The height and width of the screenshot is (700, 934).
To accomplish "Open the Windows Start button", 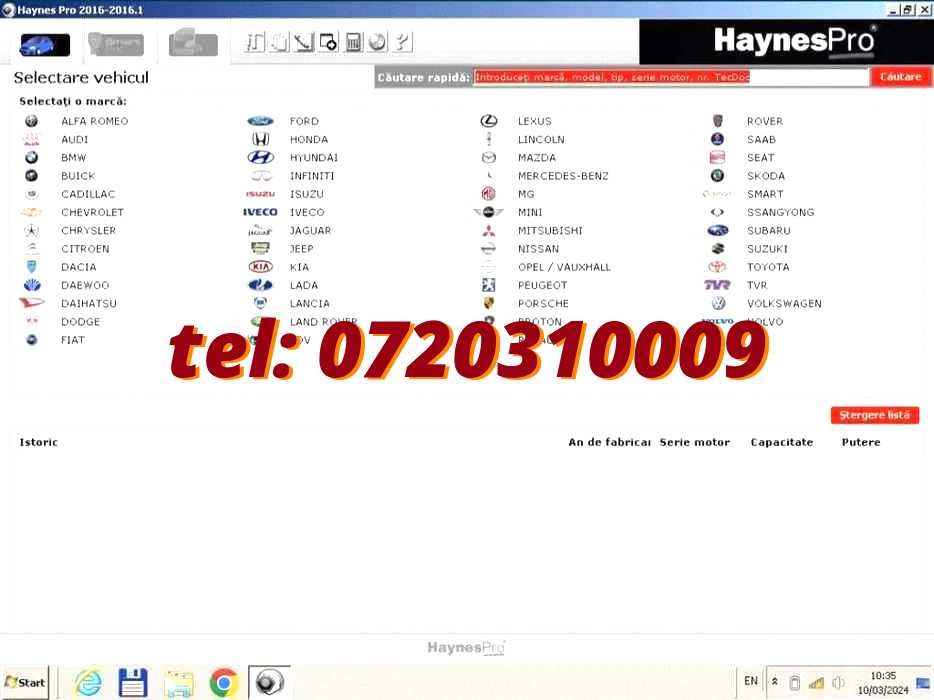I will pos(24,683).
